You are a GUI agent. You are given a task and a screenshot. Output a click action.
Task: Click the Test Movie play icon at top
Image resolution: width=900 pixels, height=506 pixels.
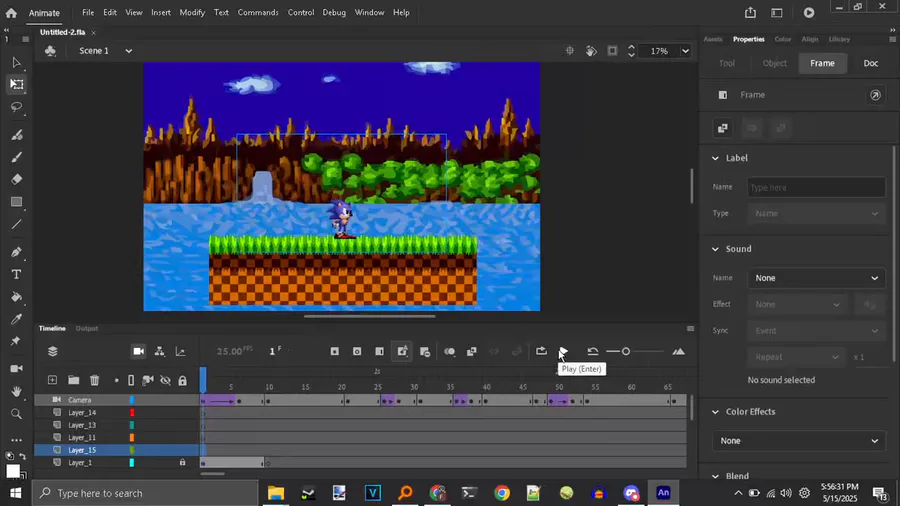(x=809, y=13)
